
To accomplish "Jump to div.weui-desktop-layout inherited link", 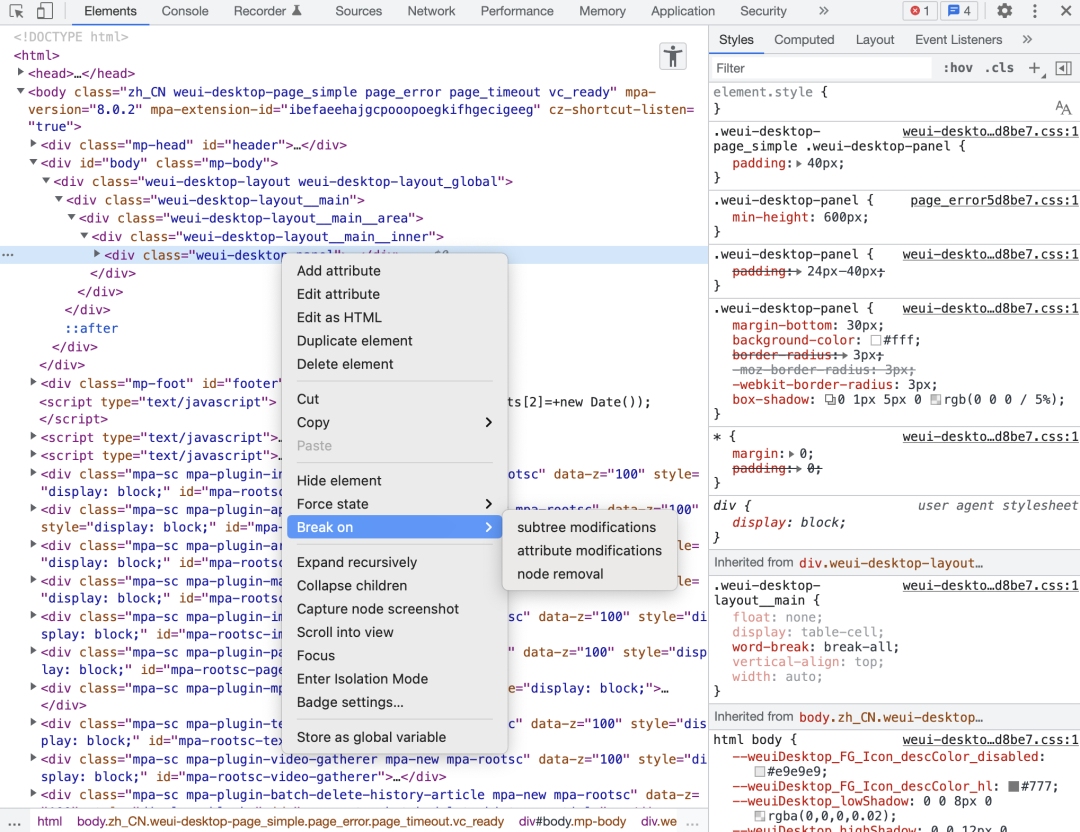I will pyautogui.click(x=891, y=563).
